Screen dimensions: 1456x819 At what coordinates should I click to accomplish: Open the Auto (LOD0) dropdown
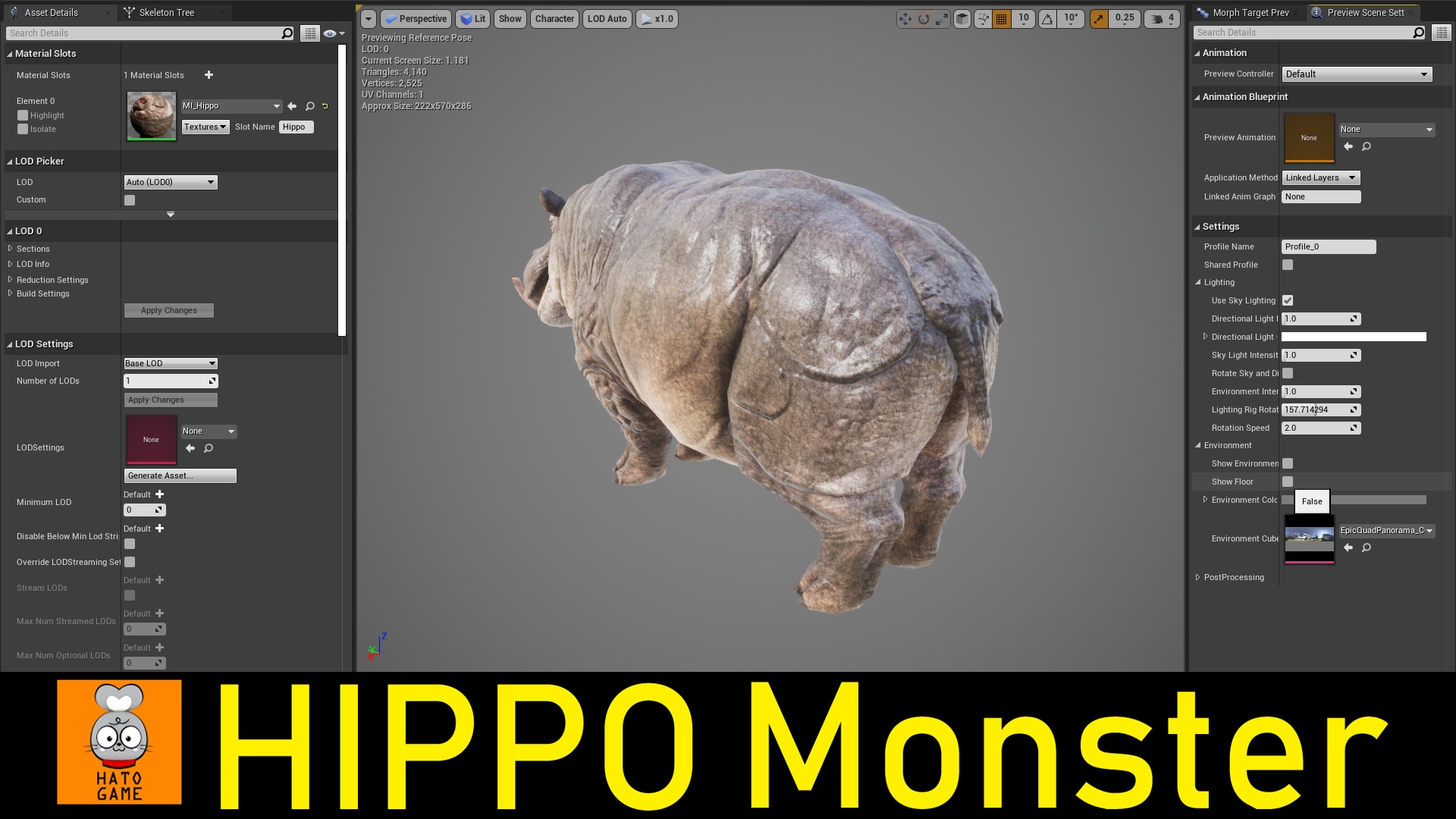click(x=170, y=182)
